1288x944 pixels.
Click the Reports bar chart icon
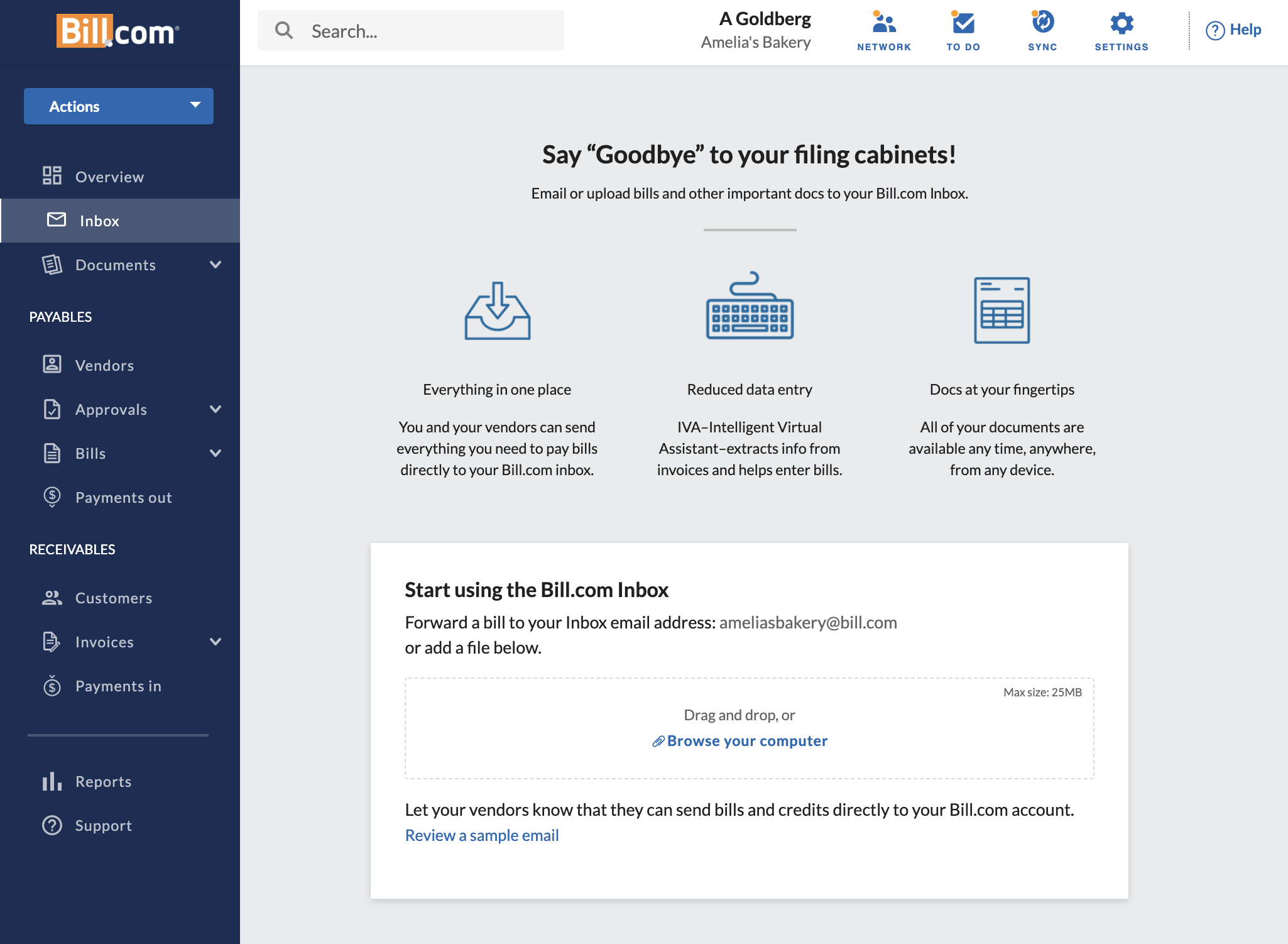[x=52, y=781]
